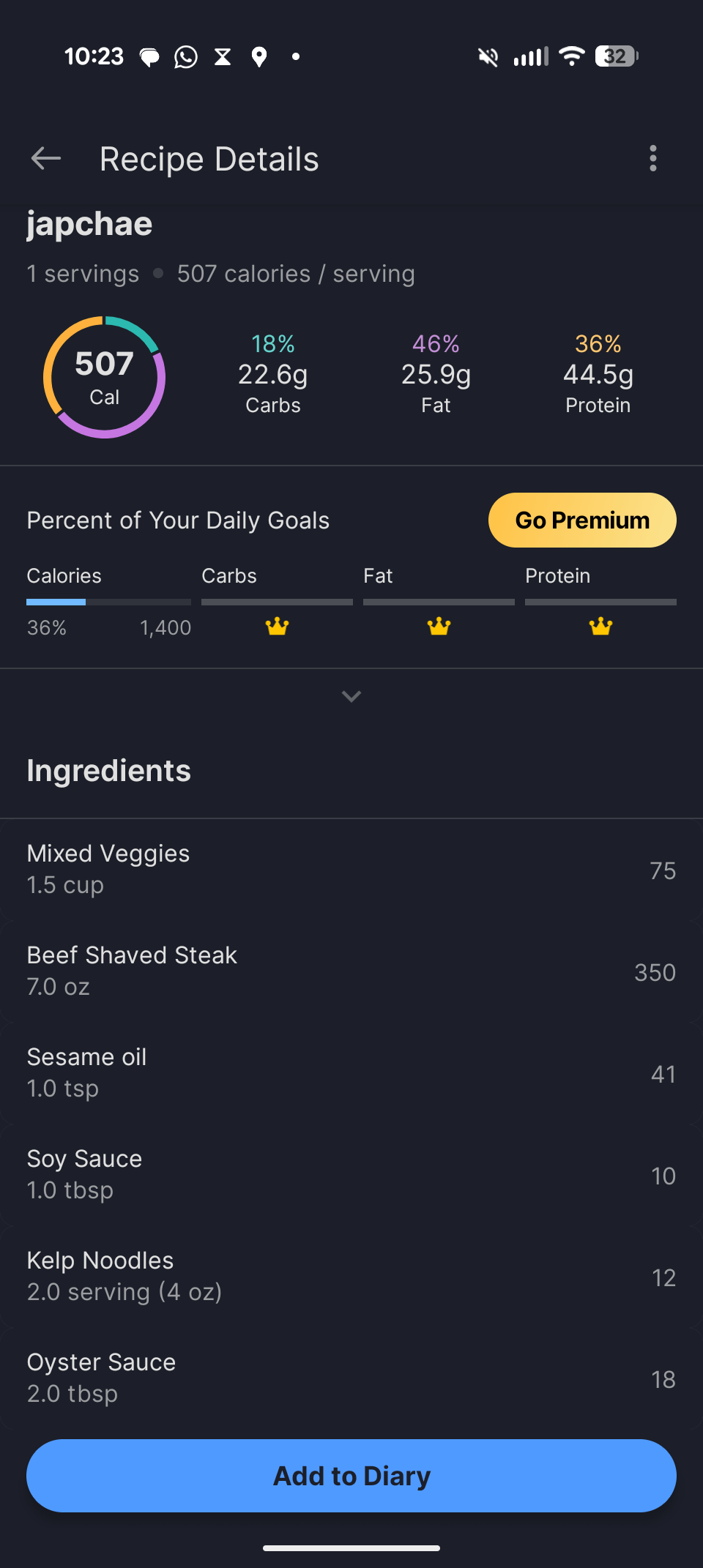The height and width of the screenshot is (1568, 703).
Task: Open the three-dot overflow menu
Action: 652,158
